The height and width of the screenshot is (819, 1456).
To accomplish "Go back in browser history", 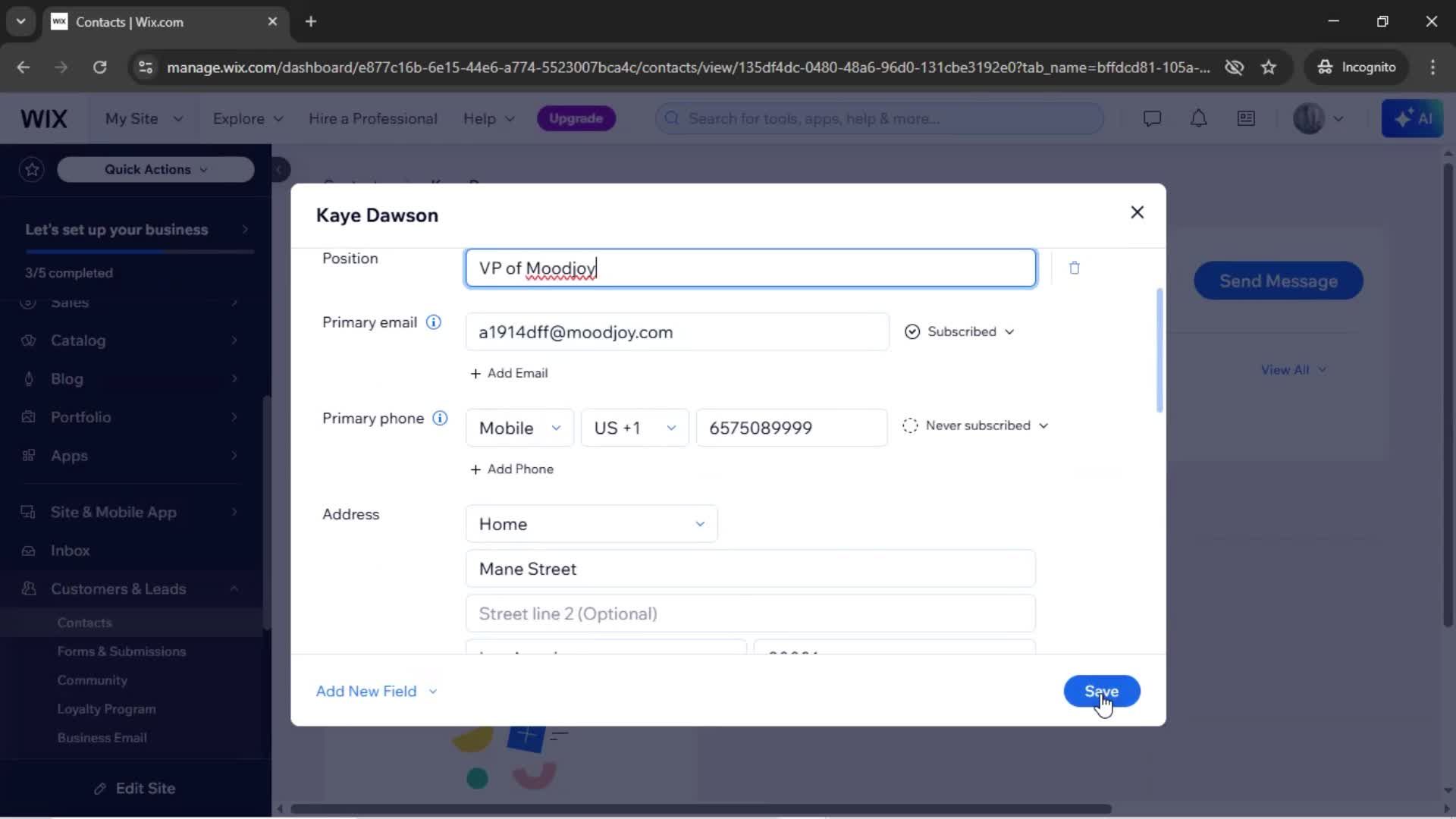I will pos(24,67).
